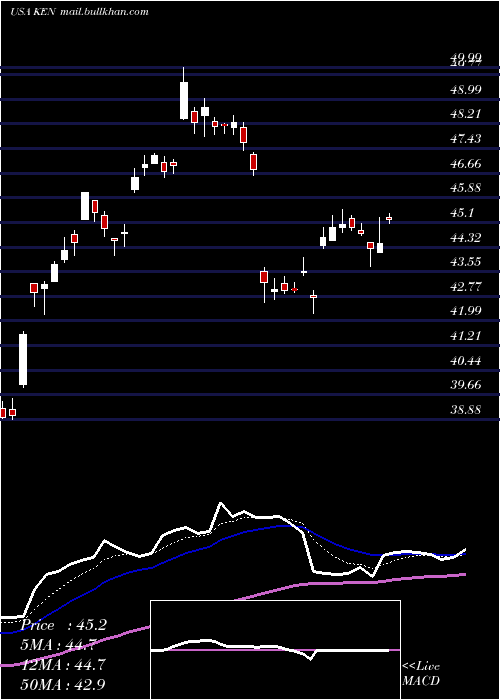The image size is (500, 700).
Task: Click the USA KEN ticker title
Action: (x=33, y=12)
